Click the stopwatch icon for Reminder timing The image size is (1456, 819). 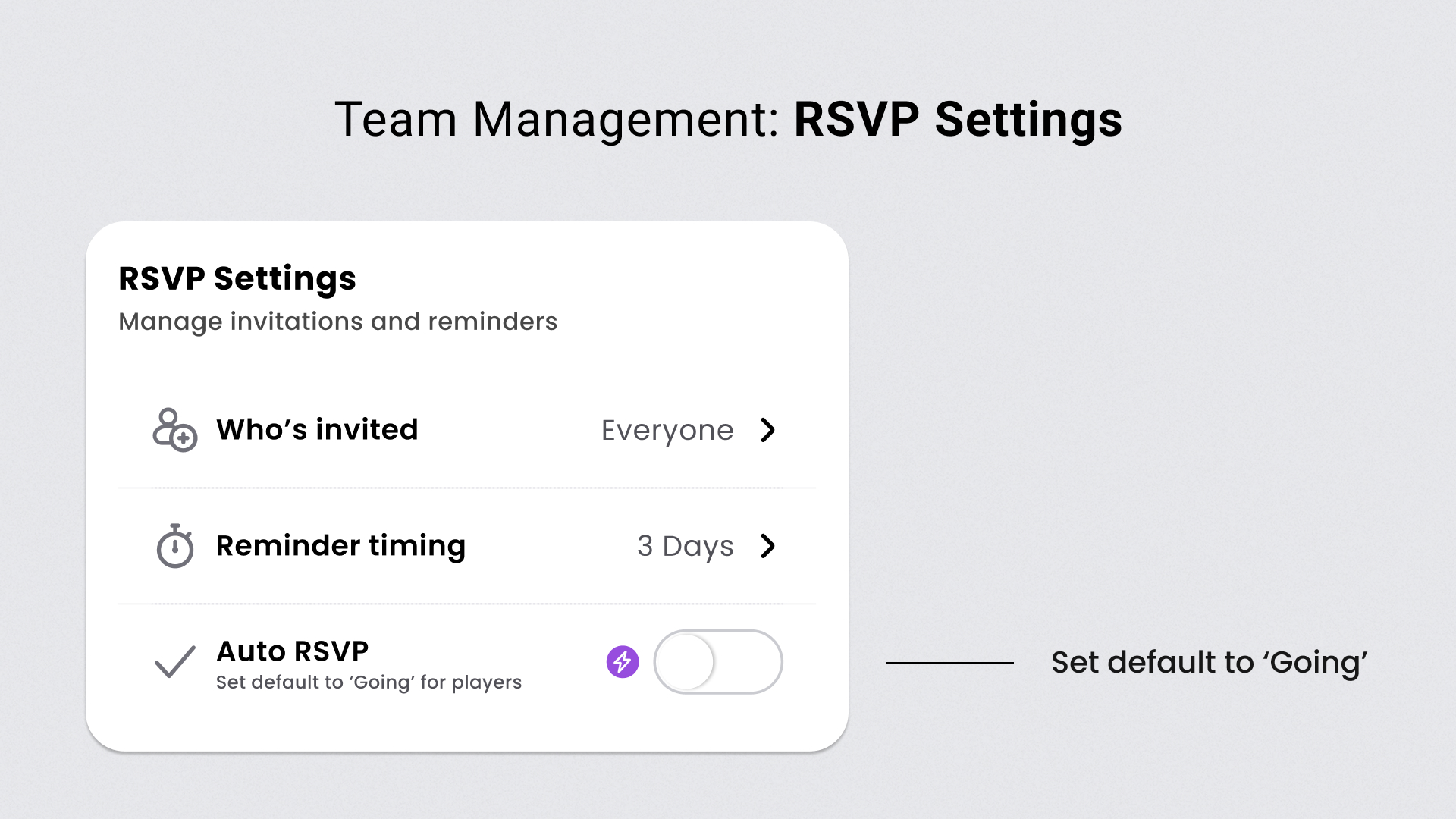(174, 546)
